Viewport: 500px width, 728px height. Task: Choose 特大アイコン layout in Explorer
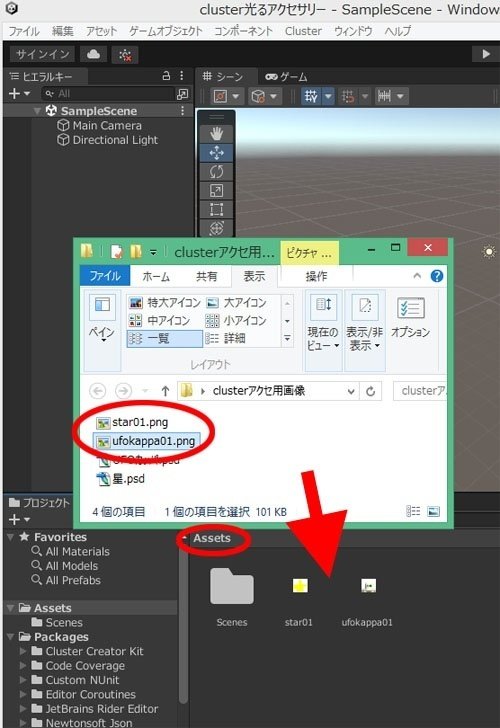(165, 303)
